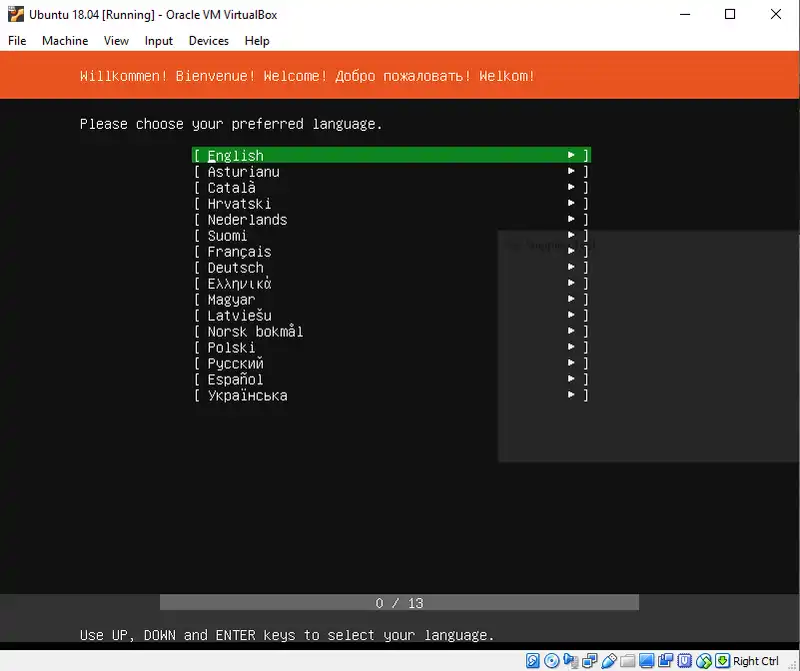
Task: Open the optical disk drive status icon
Action: [551, 661]
